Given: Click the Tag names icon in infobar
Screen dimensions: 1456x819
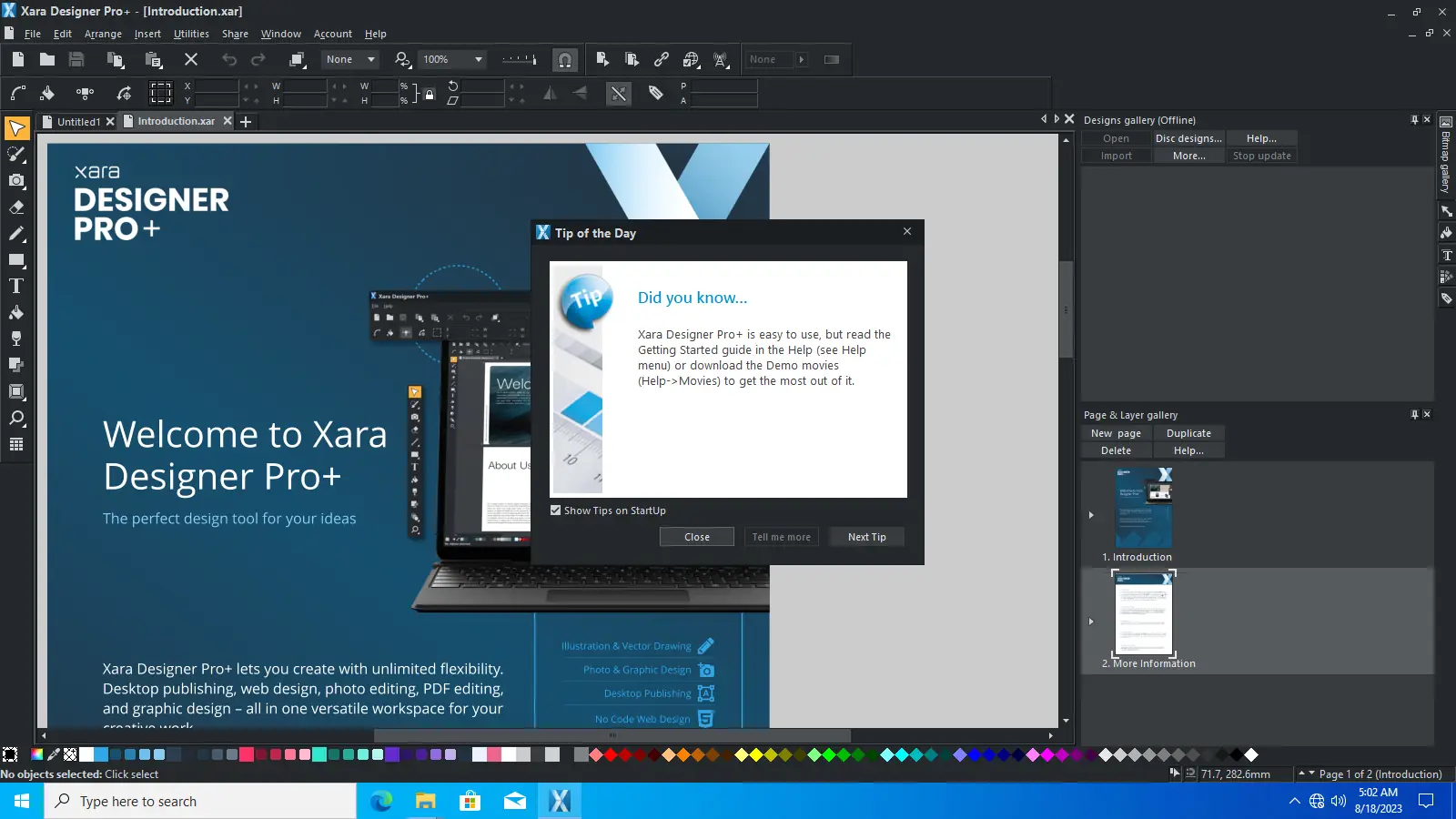Looking at the screenshot, I should click(655, 93).
